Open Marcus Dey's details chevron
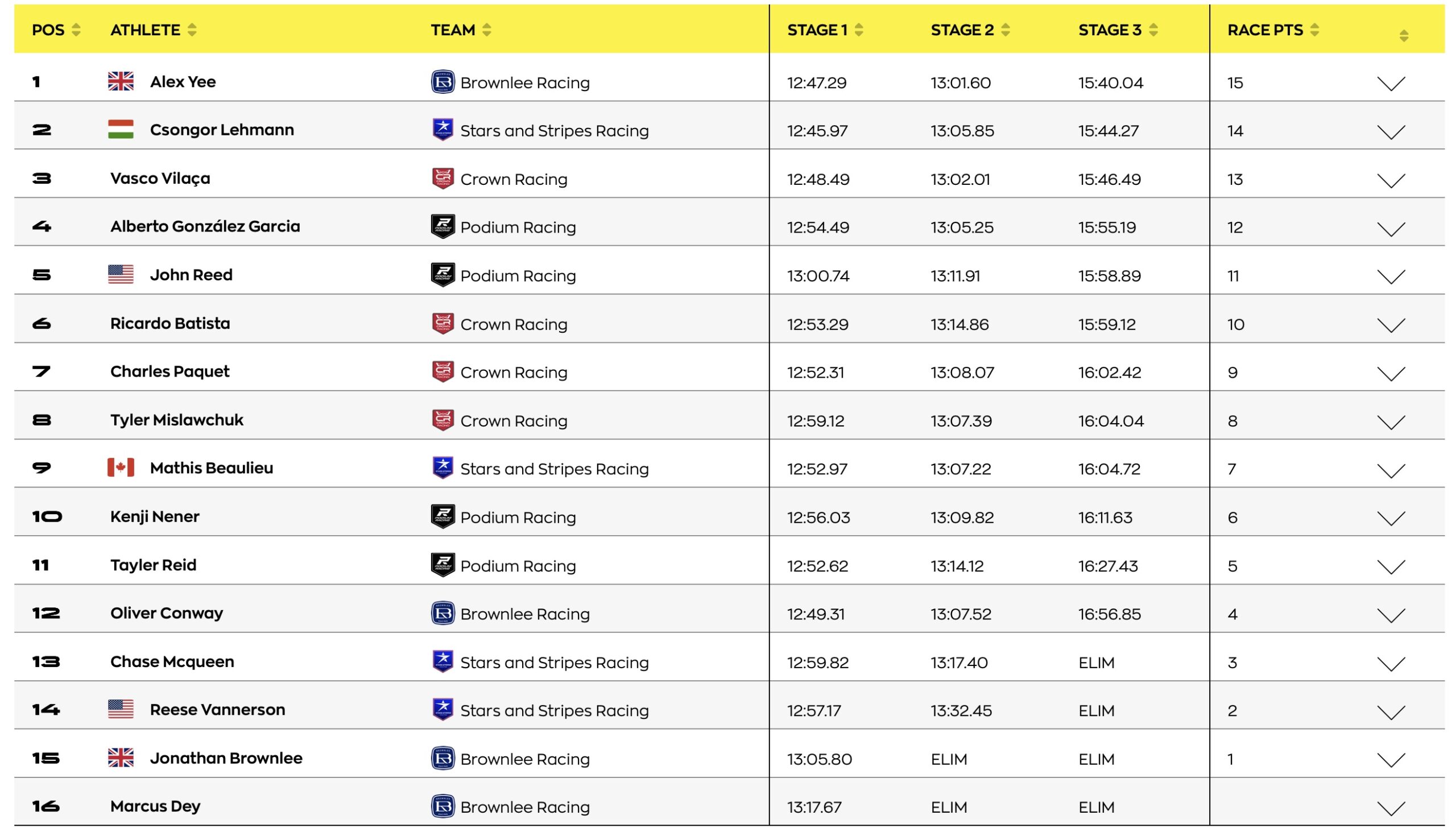 pyautogui.click(x=1390, y=809)
